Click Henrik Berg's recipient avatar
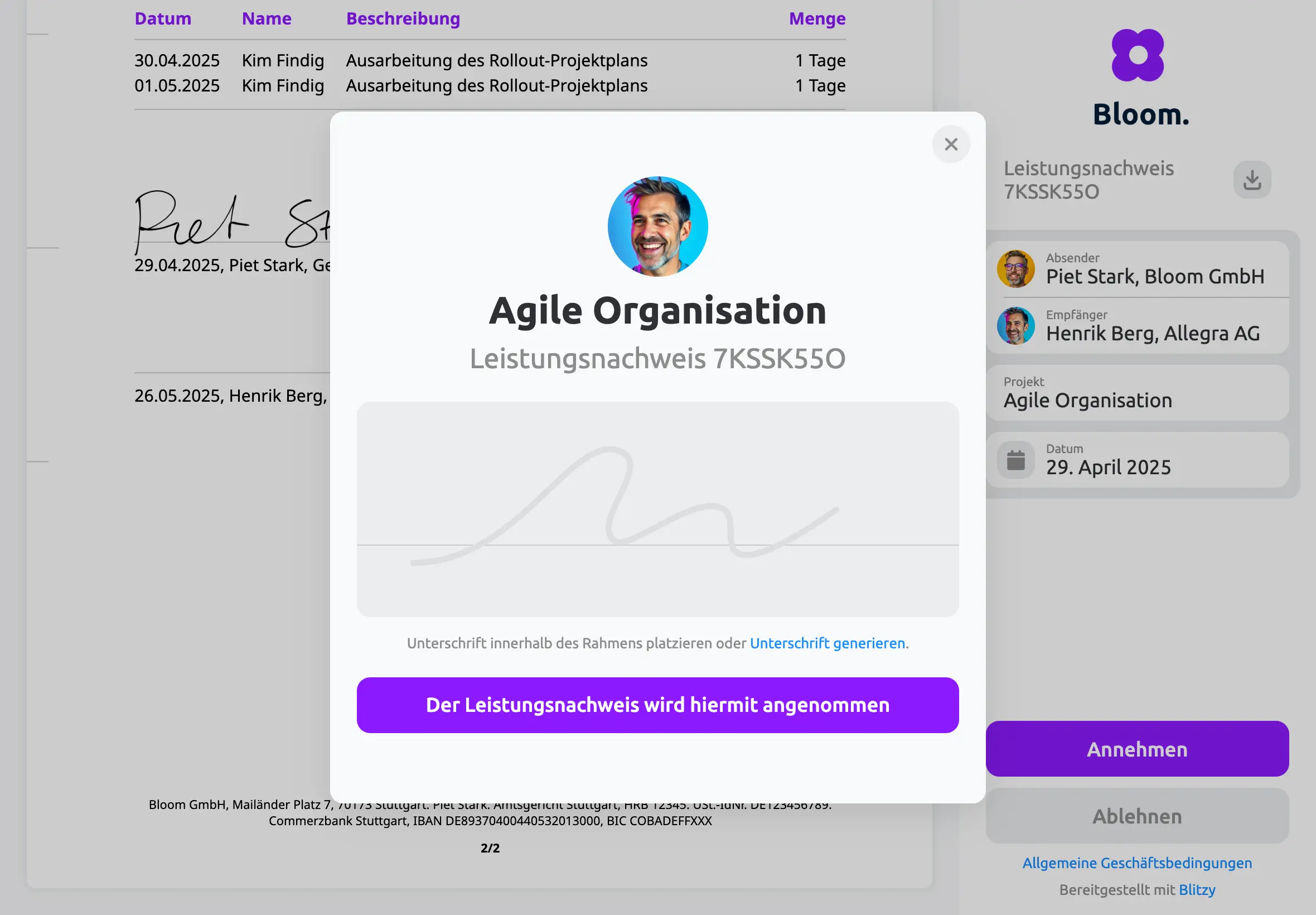The image size is (1316, 915). point(1015,326)
